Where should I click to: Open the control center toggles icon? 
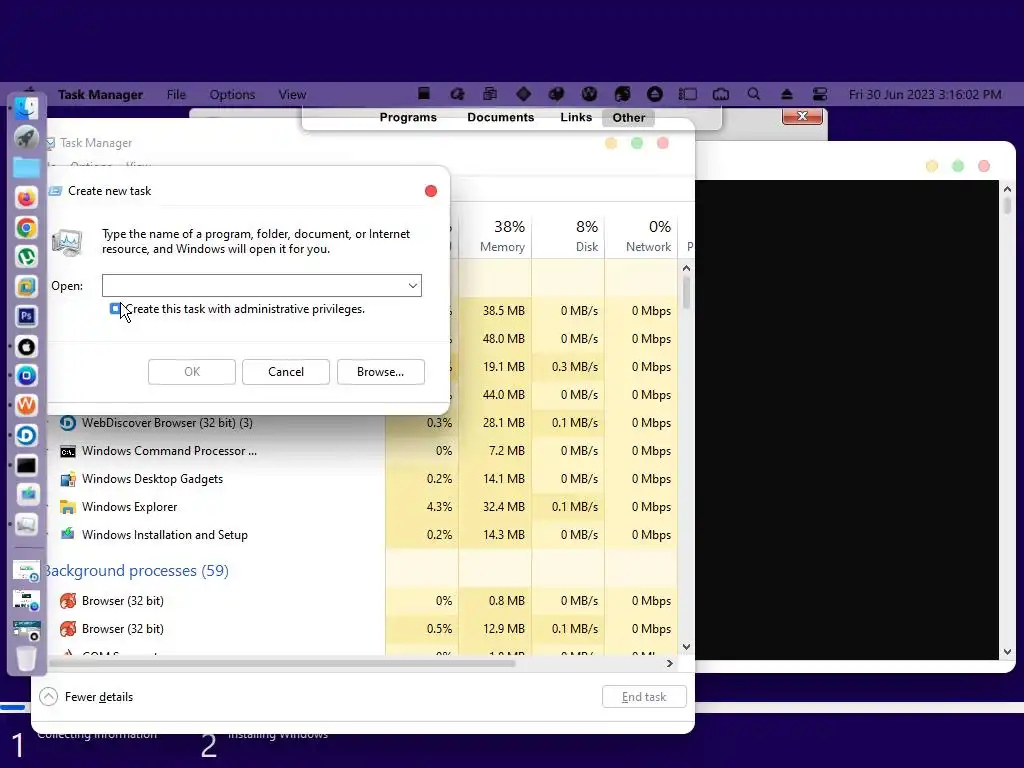[820, 94]
